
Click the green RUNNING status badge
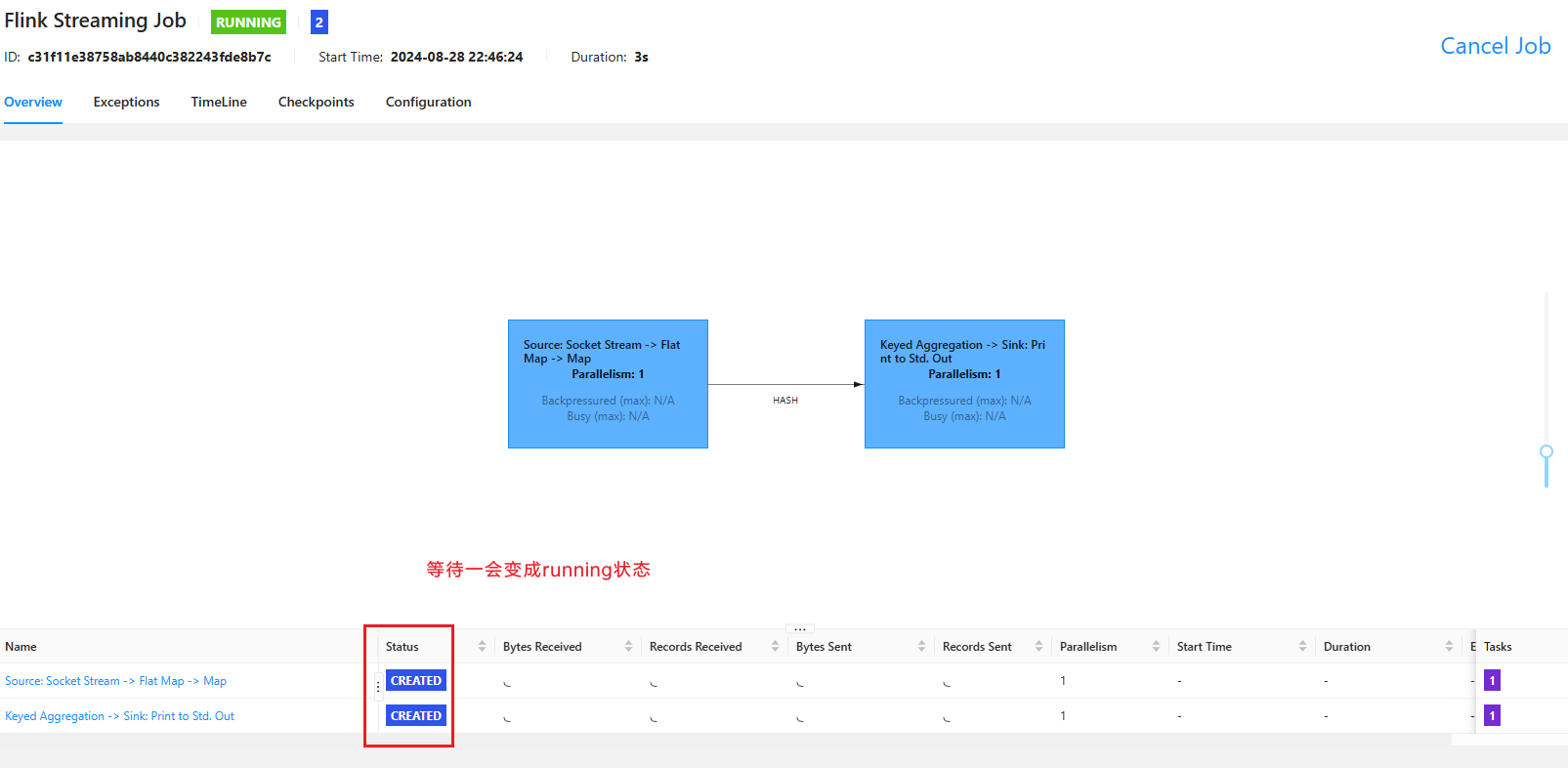248,22
